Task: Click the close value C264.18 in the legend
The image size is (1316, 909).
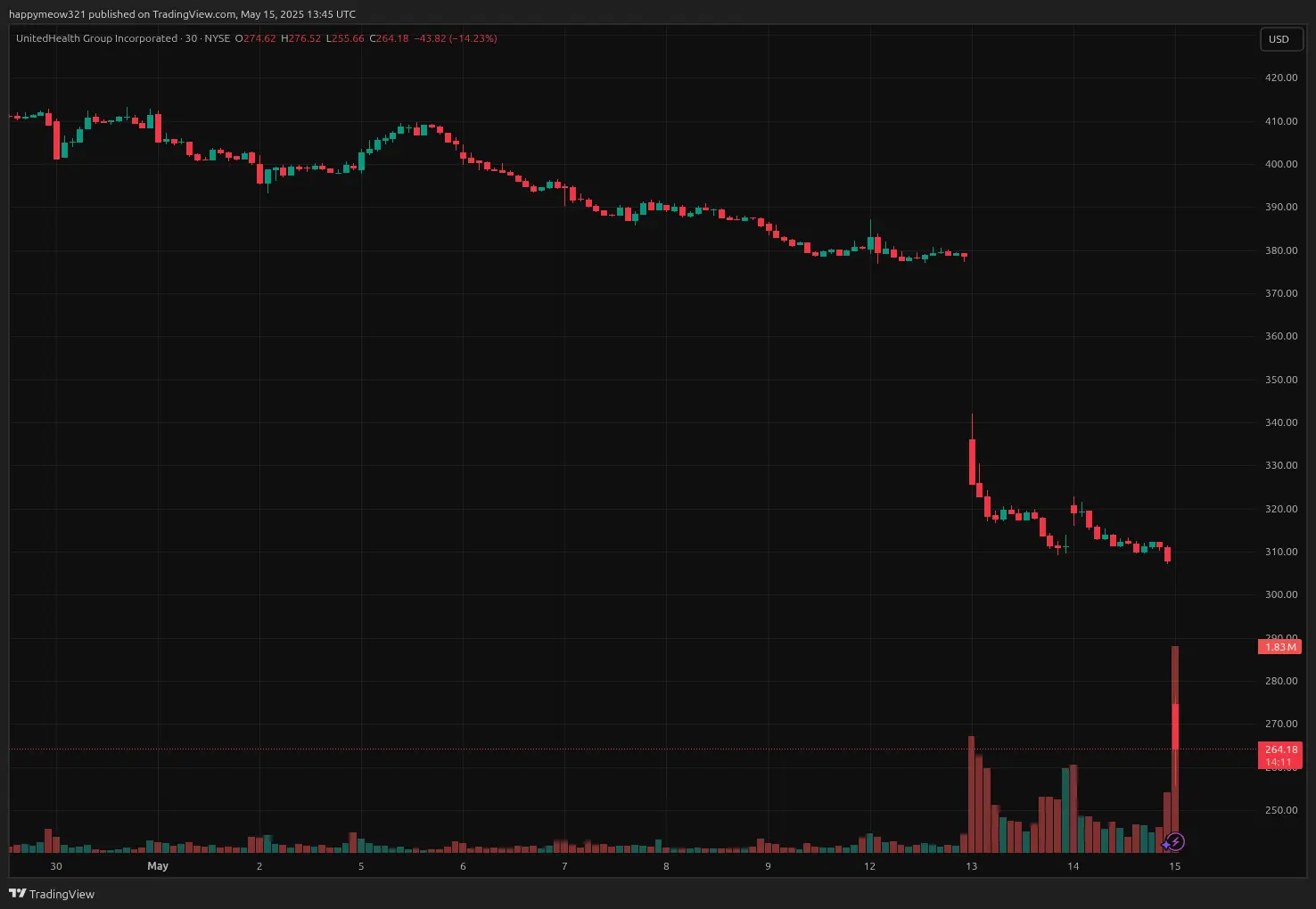Action: [x=389, y=38]
